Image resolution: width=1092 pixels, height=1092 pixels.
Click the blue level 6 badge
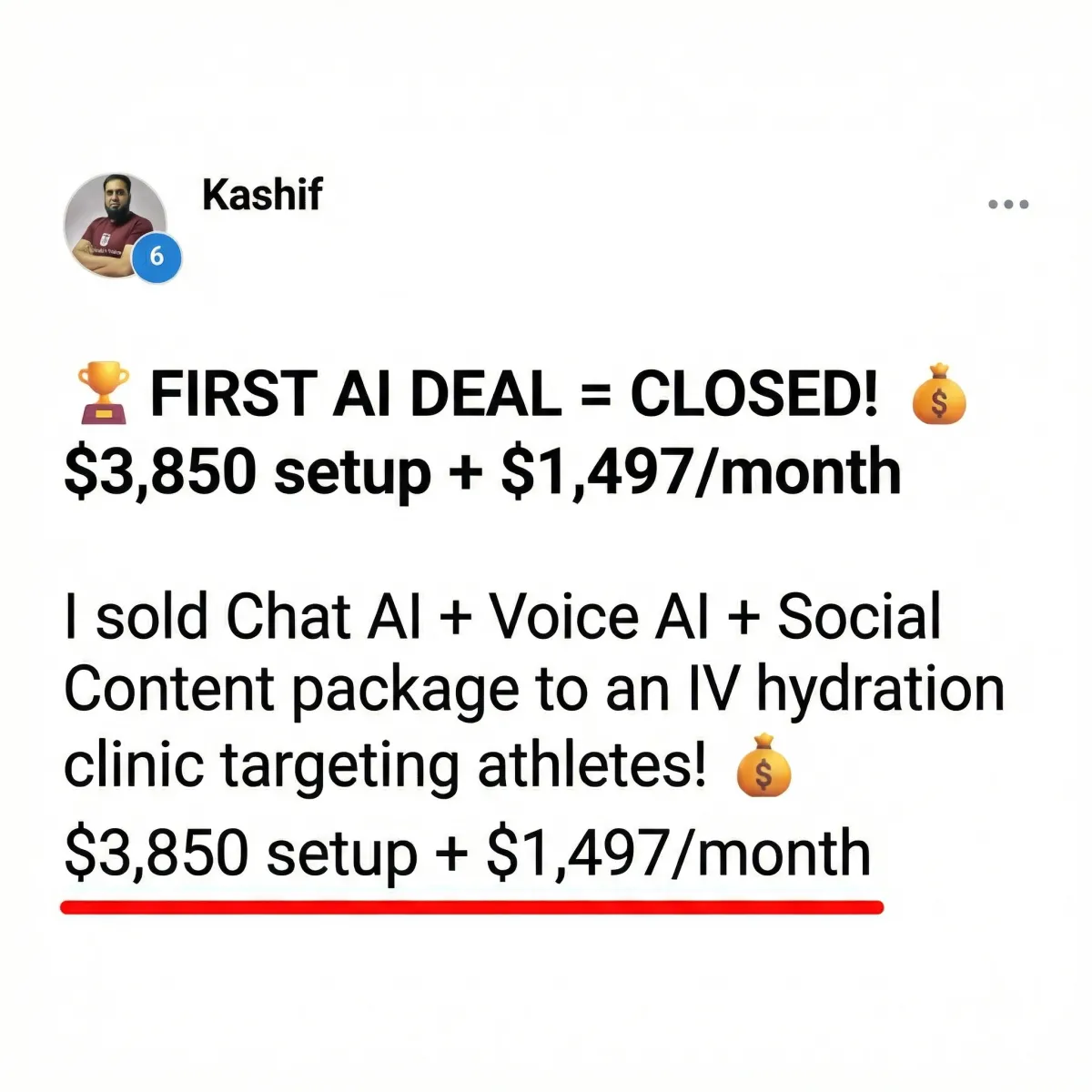point(157,258)
